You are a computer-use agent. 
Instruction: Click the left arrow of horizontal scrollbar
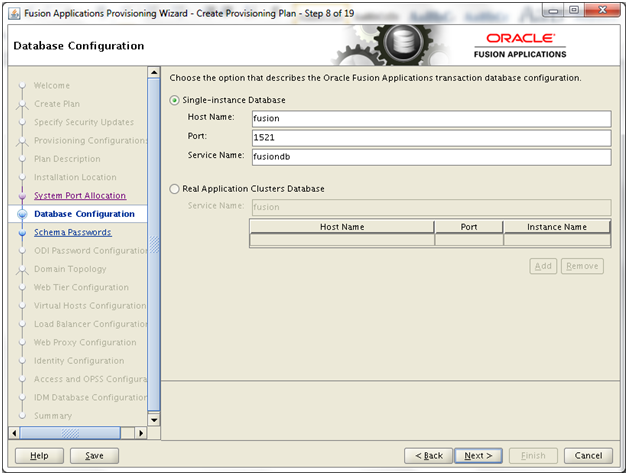14,433
